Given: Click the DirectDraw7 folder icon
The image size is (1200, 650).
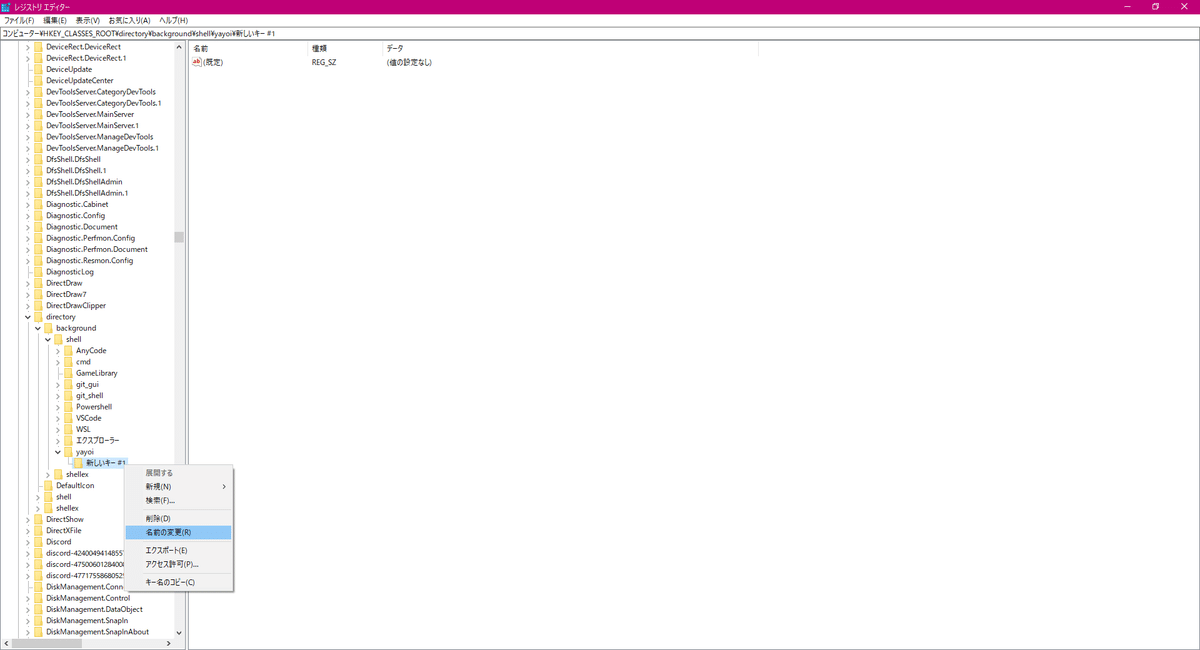Looking at the screenshot, I should pyautogui.click(x=38, y=294).
